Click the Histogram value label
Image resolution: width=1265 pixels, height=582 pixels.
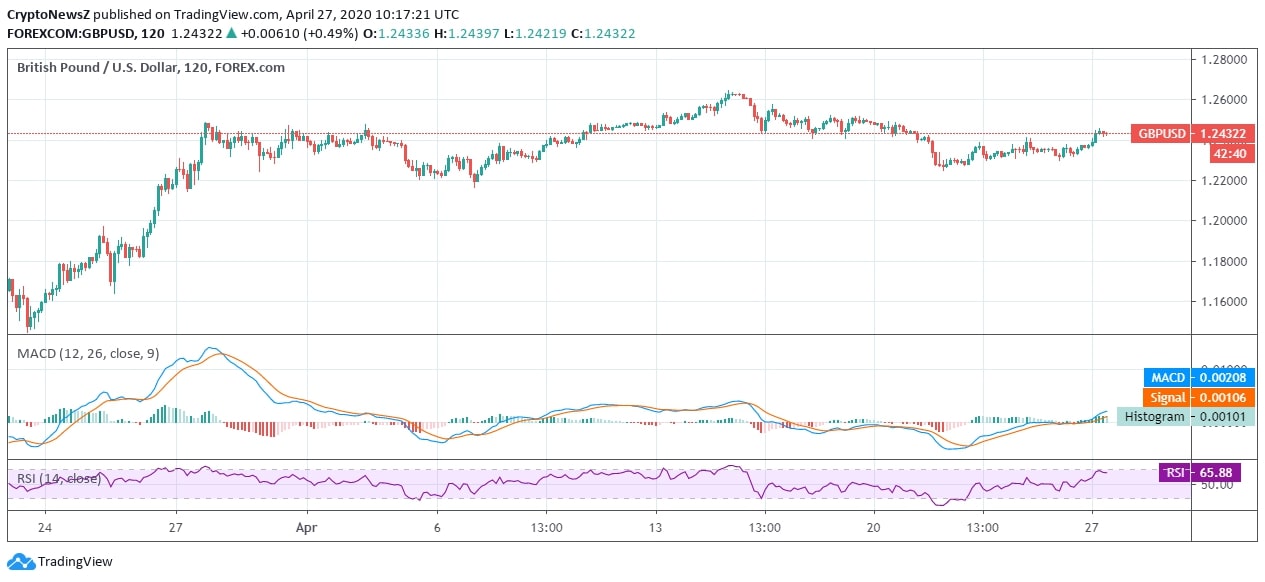click(1154, 416)
